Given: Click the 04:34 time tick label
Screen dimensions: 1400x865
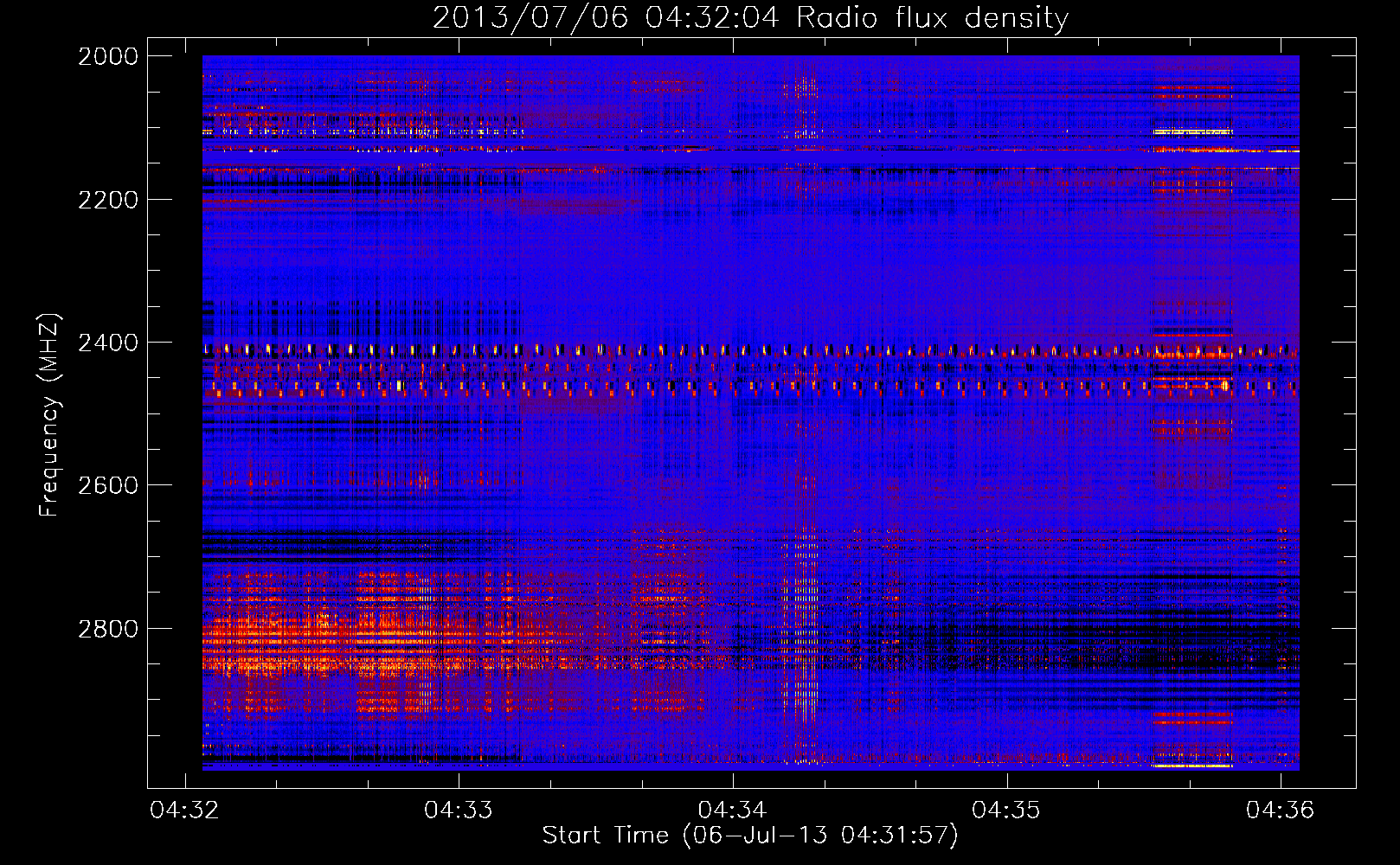Looking at the screenshot, I should click(733, 810).
